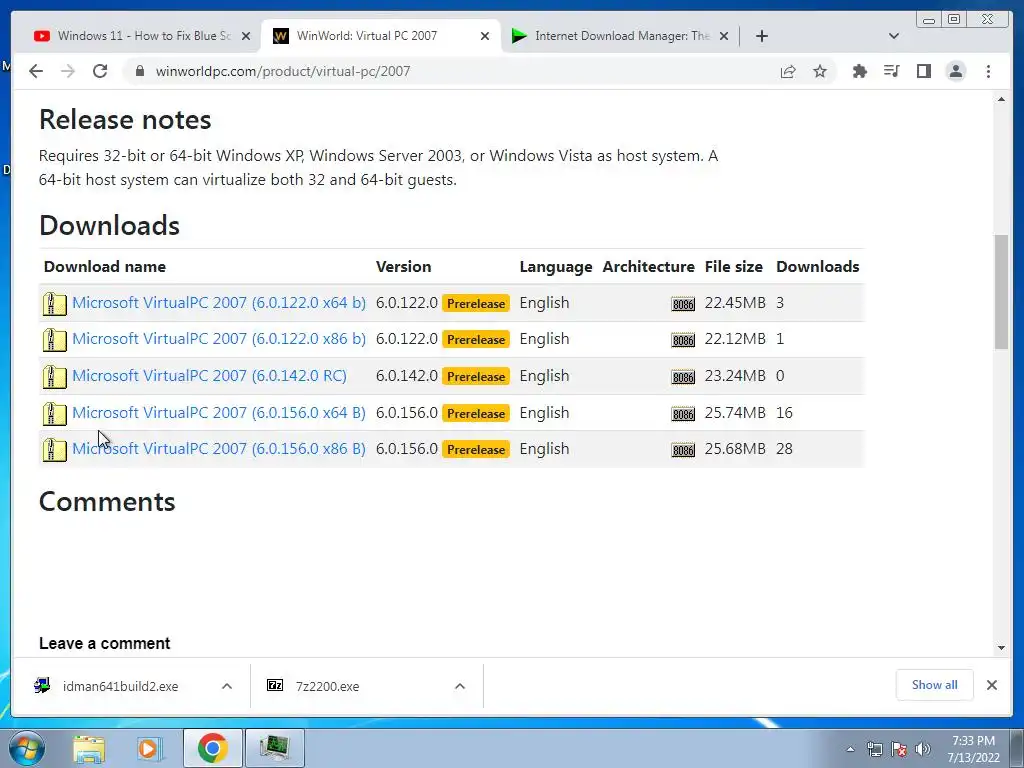
Task: Share this page using the share icon
Action: point(788,71)
